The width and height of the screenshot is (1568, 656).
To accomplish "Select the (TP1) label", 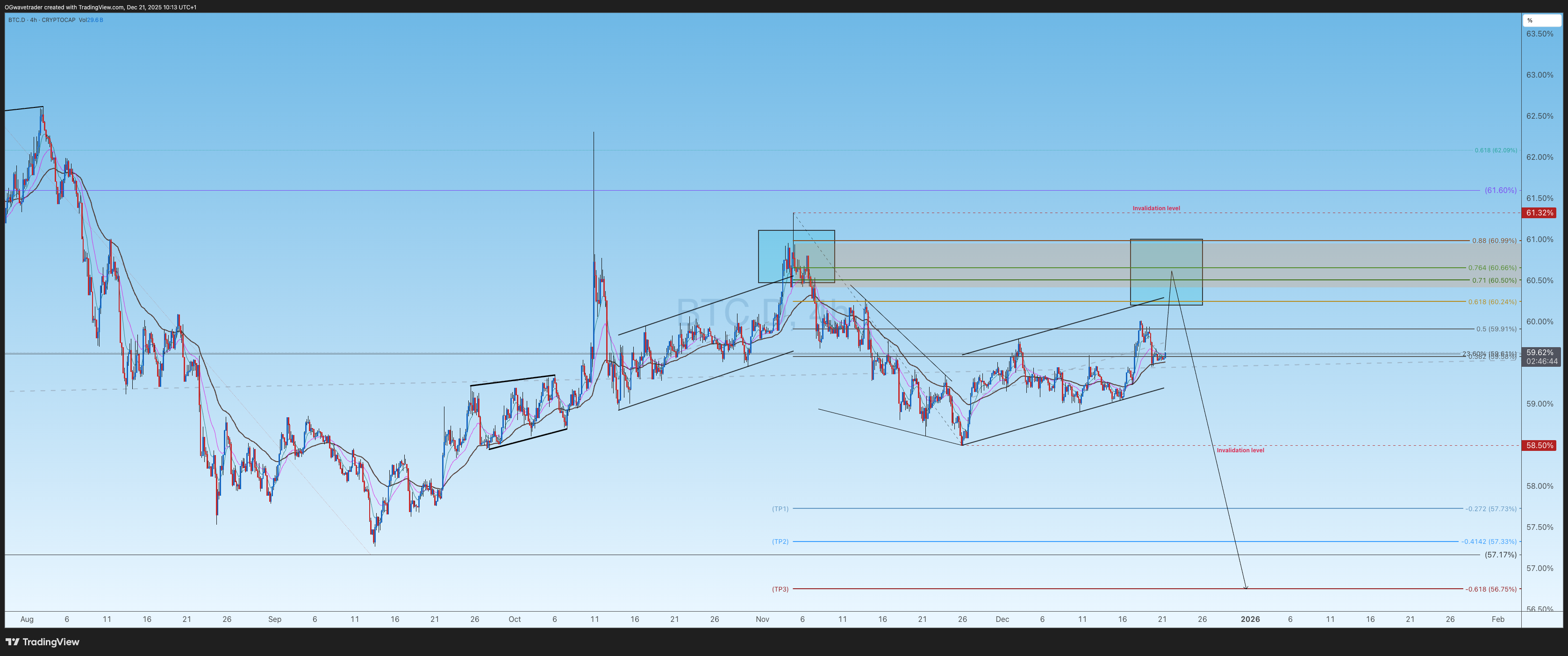I will [780, 509].
